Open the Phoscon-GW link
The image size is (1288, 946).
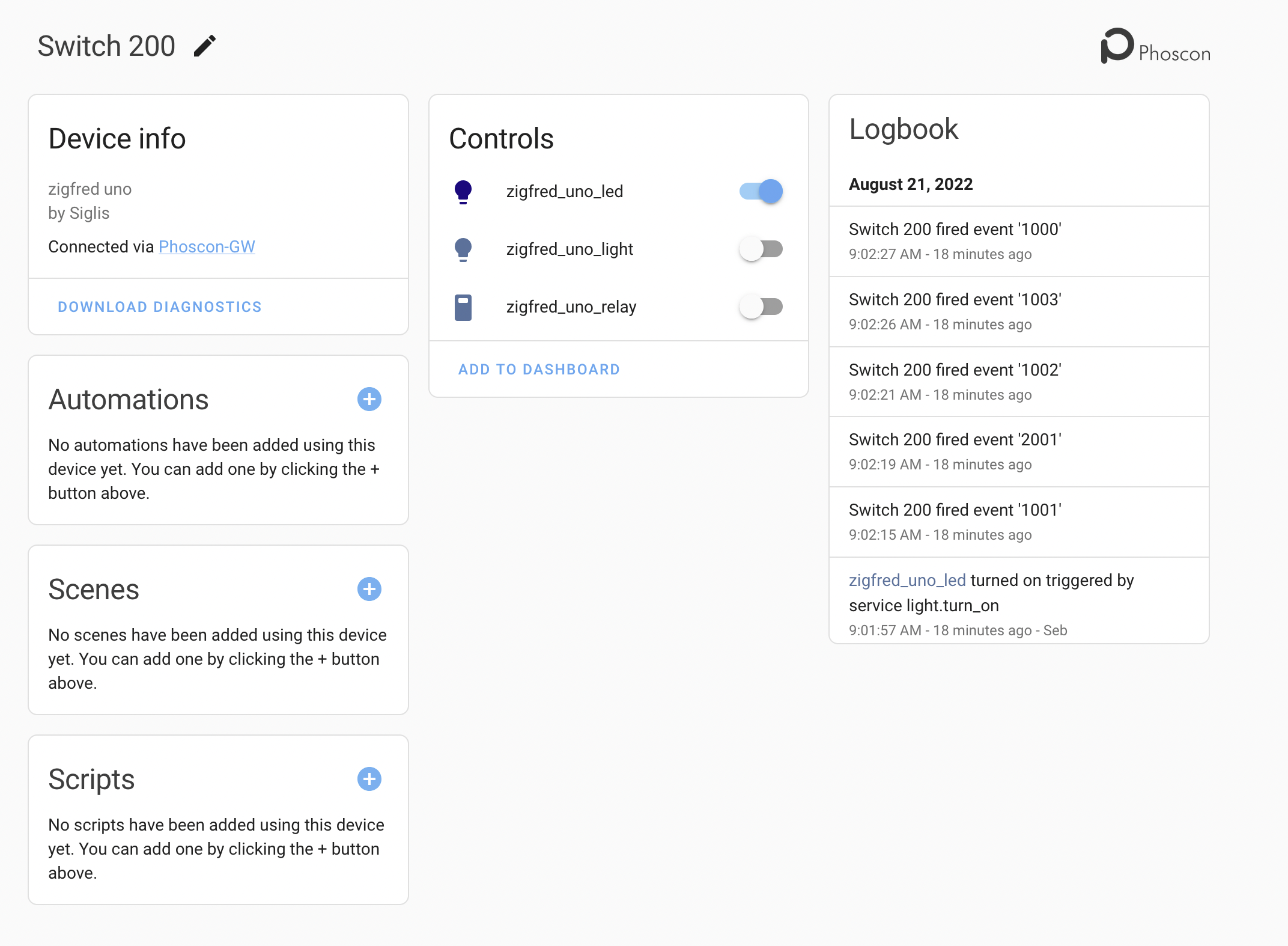point(207,246)
